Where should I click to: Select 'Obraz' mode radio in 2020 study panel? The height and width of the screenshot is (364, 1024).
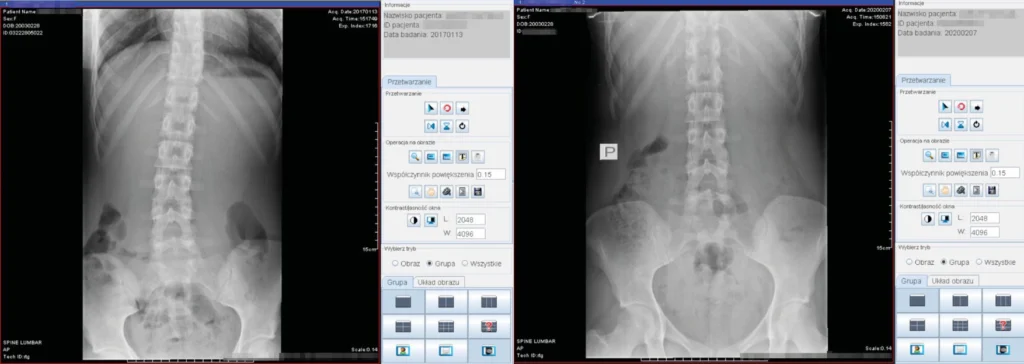pyautogui.click(x=910, y=261)
